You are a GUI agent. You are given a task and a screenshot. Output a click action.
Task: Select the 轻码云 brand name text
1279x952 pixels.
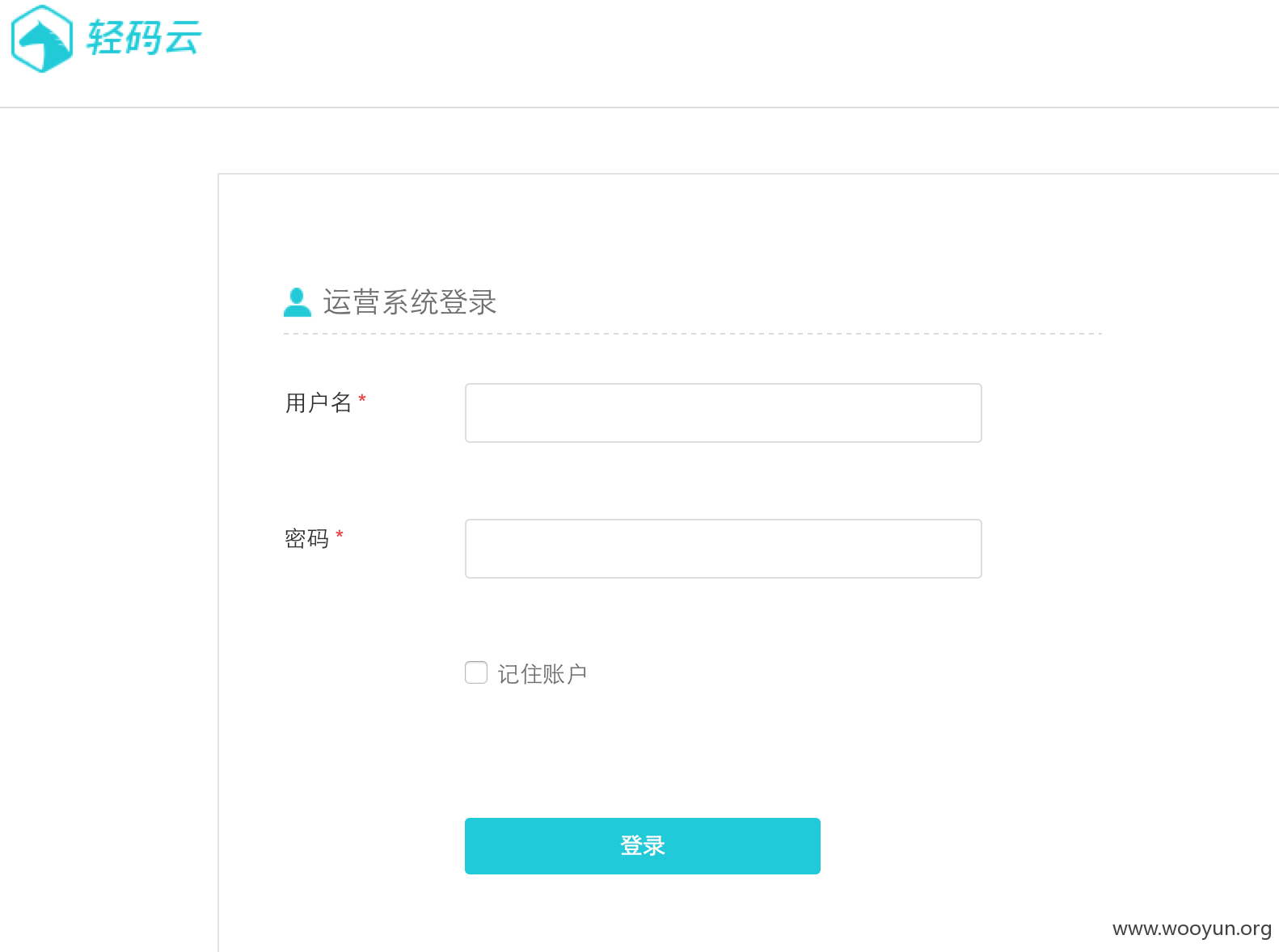click(144, 37)
